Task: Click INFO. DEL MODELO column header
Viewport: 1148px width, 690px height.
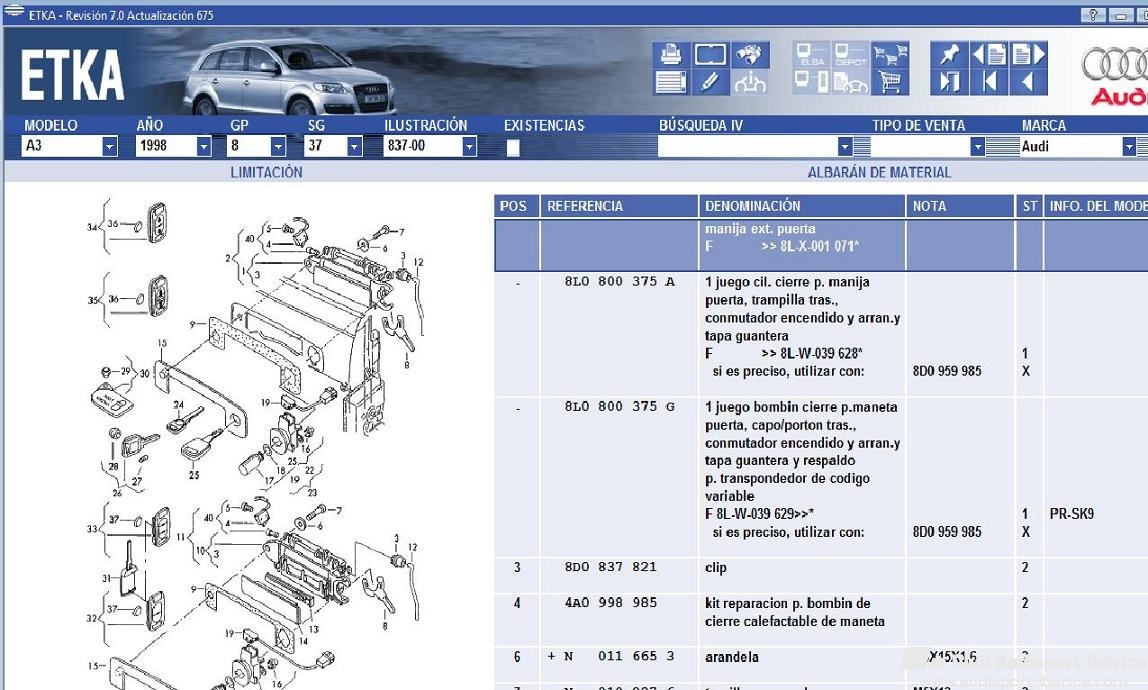Action: point(1096,206)
